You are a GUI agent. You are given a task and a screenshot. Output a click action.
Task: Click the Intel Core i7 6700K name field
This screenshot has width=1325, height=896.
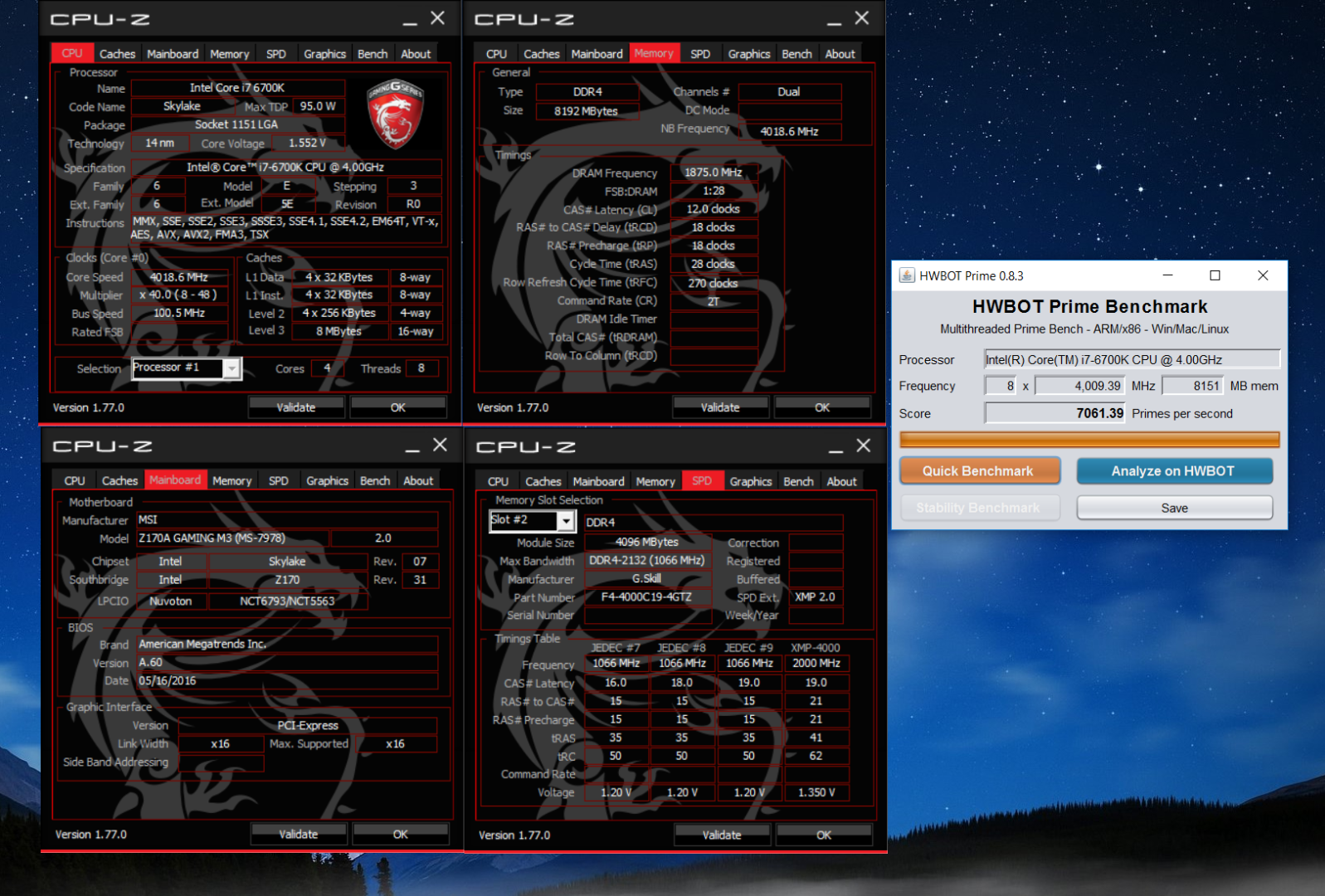(237, 88)
